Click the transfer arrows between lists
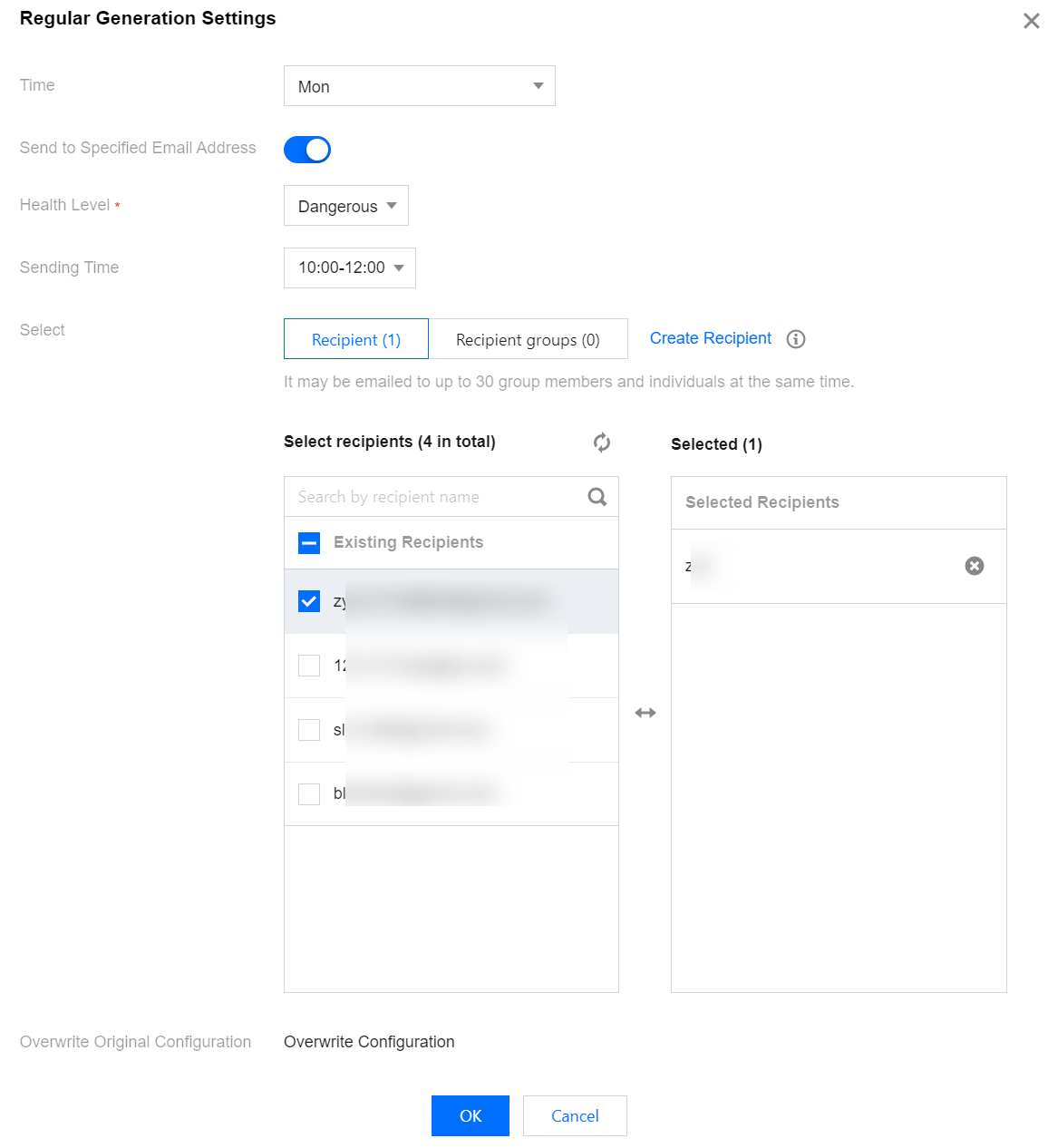The image size is (1048, 1148). point(645,713)
